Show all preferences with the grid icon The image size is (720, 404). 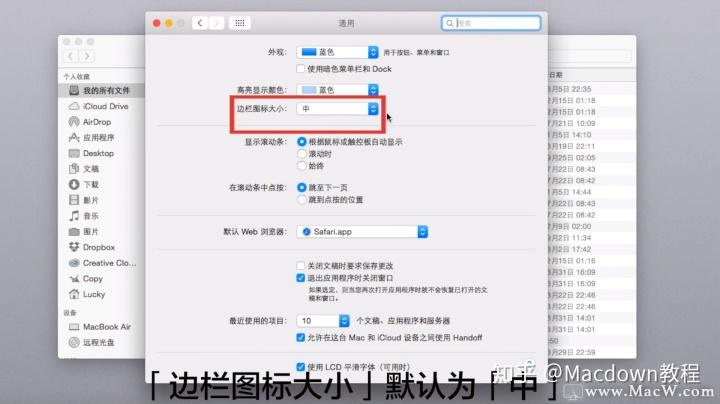tap(240, 23)
